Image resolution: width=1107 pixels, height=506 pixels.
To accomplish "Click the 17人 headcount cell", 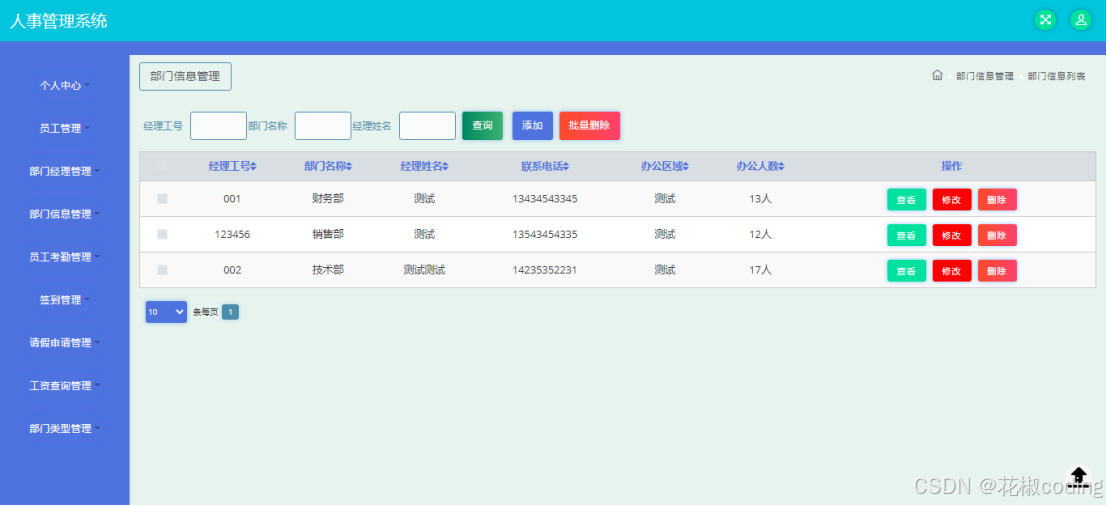I will (x=760, y=270).
